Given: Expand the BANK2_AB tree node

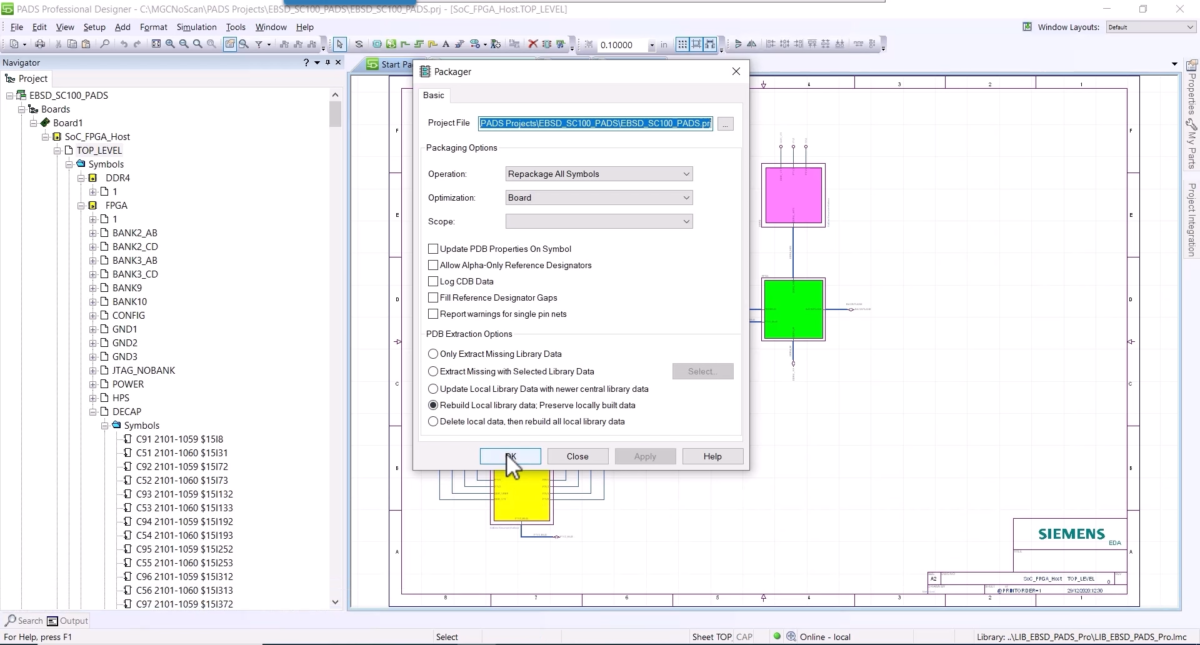Looking at the screenshot, I should pos(93,233).
